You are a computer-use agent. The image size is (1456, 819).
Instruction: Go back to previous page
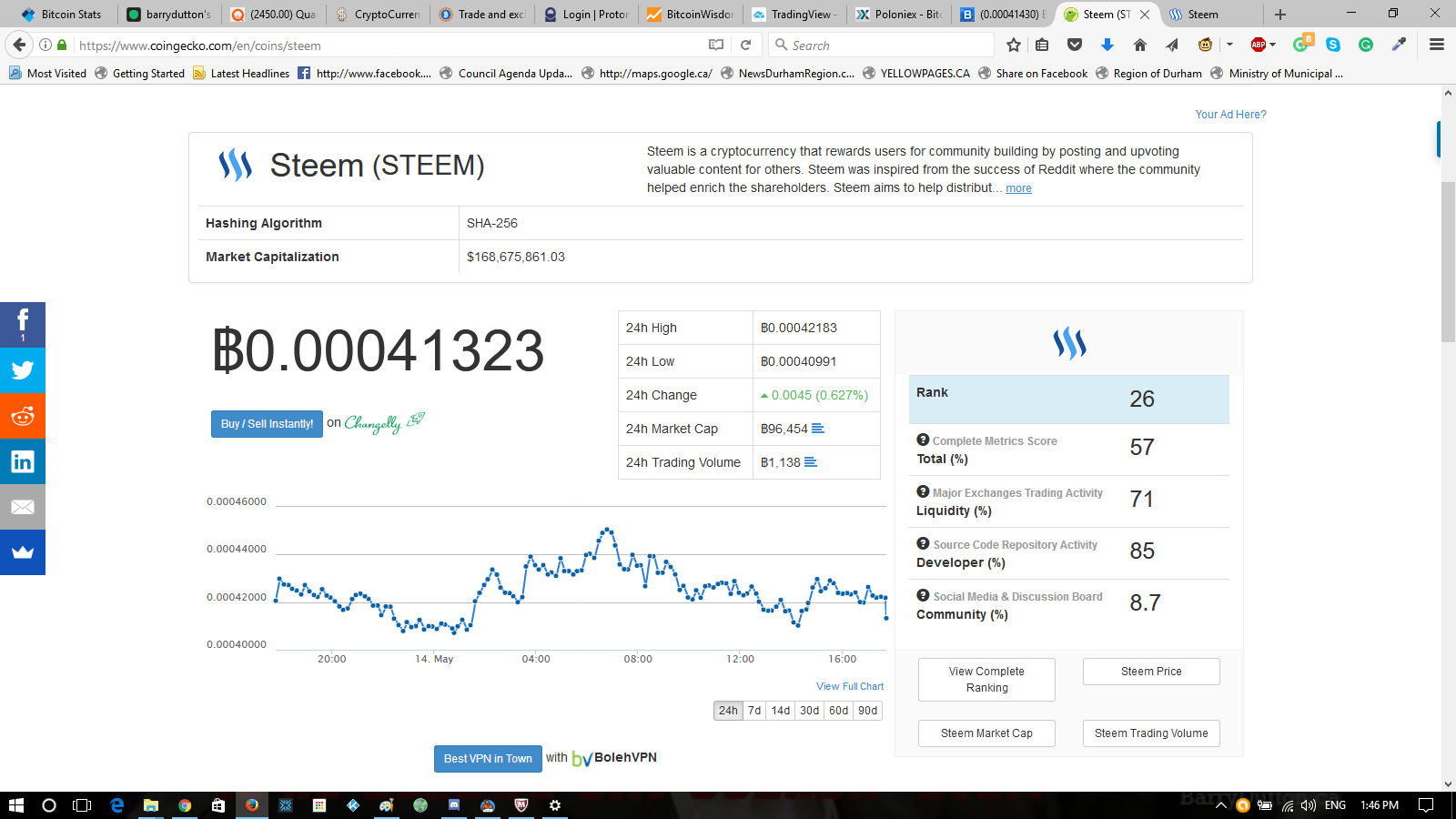point(19,45)
